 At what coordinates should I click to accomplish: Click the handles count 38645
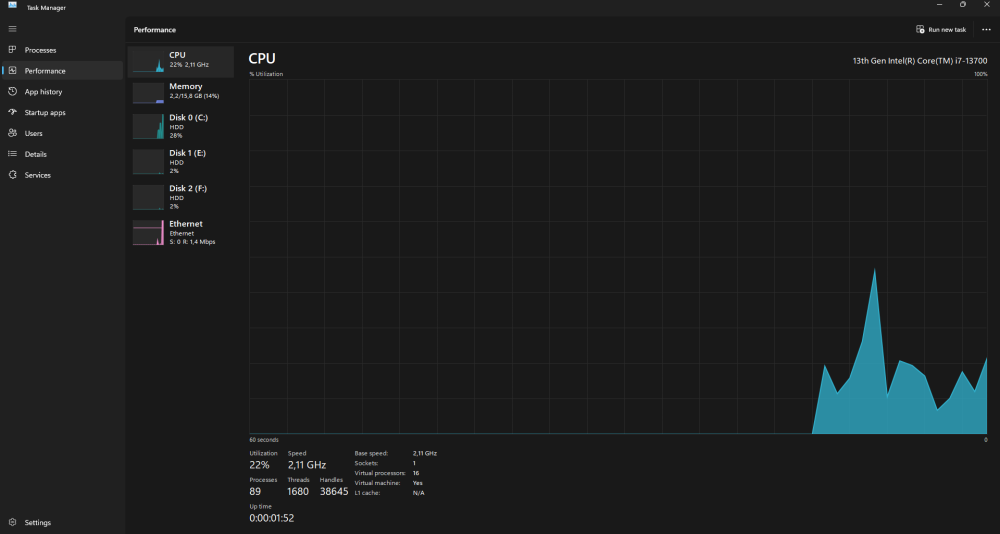click(x=334, y=491)
